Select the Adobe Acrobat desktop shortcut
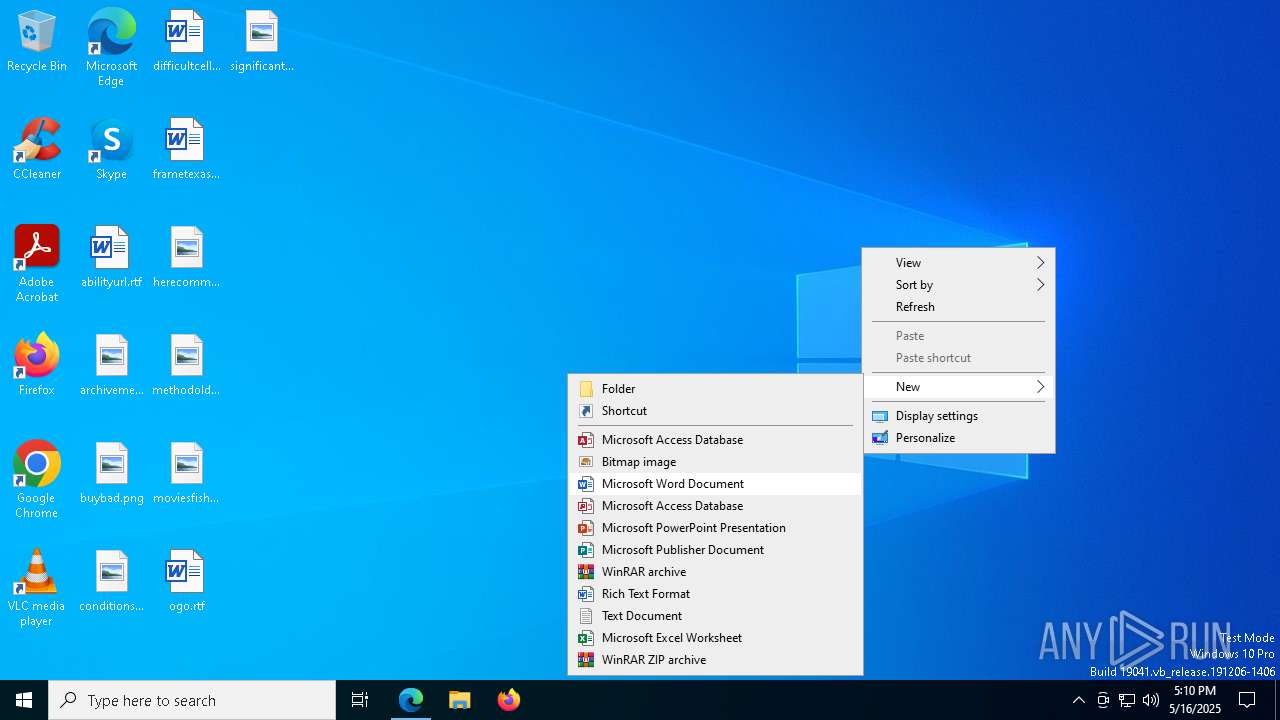Viewport: 1280px width, 720px height. (x=37, y=264)
